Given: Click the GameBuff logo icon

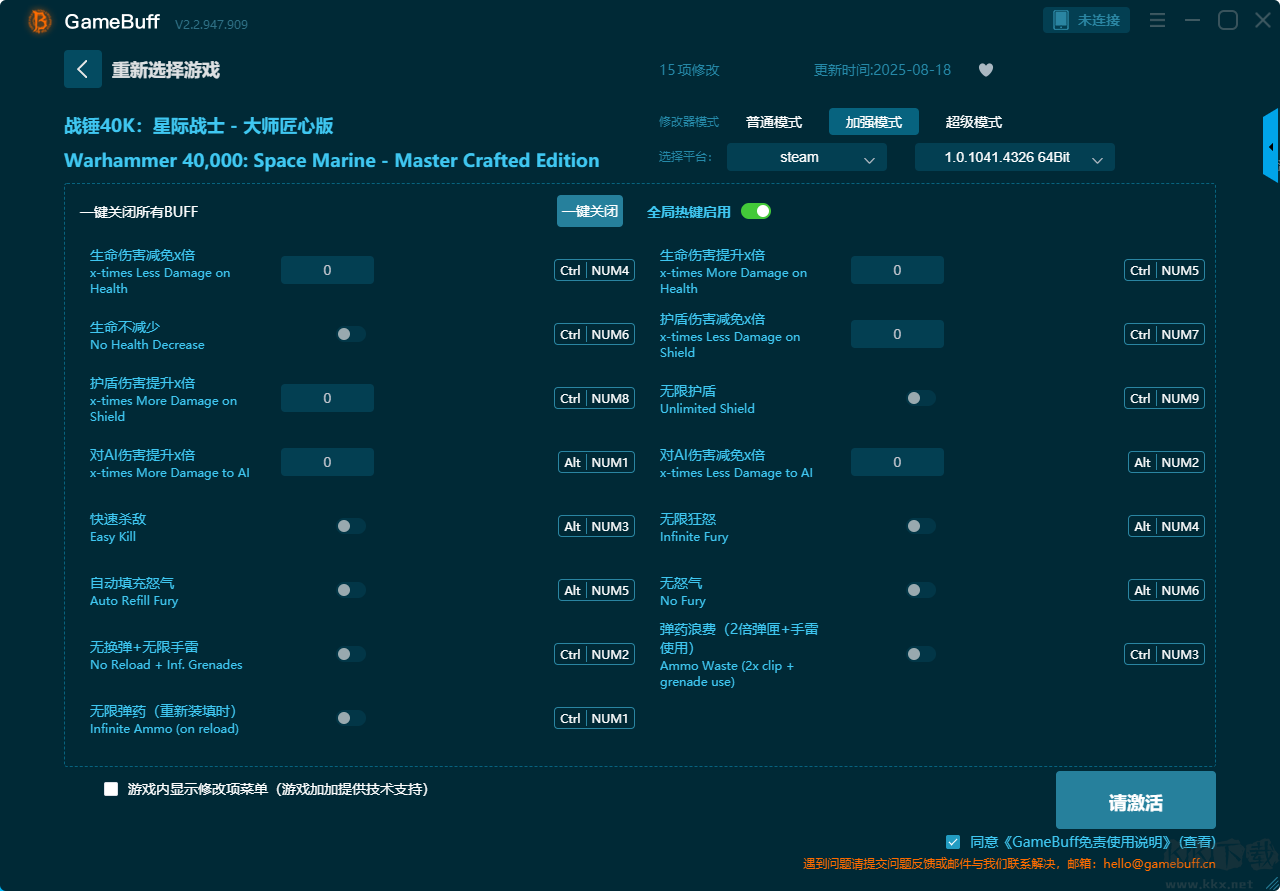Looking at the screenshot, I should (x=40, y=21).
